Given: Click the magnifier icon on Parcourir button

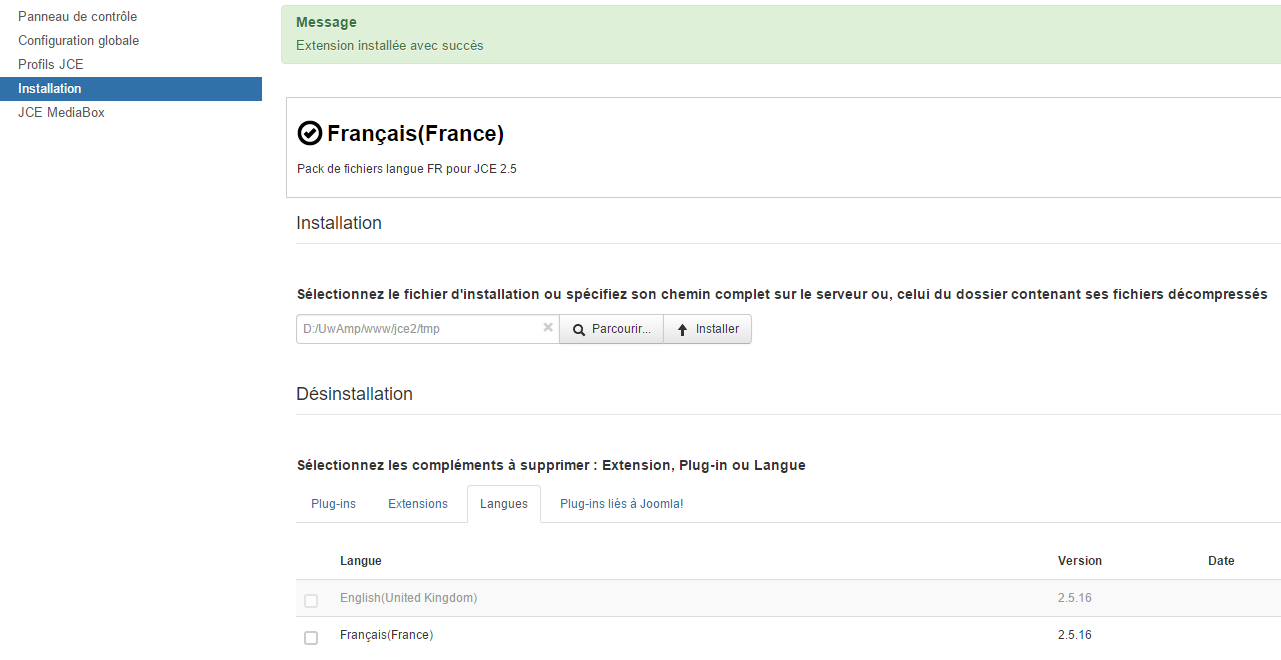Looking at the screenshot, I should [x=577, y=328].
